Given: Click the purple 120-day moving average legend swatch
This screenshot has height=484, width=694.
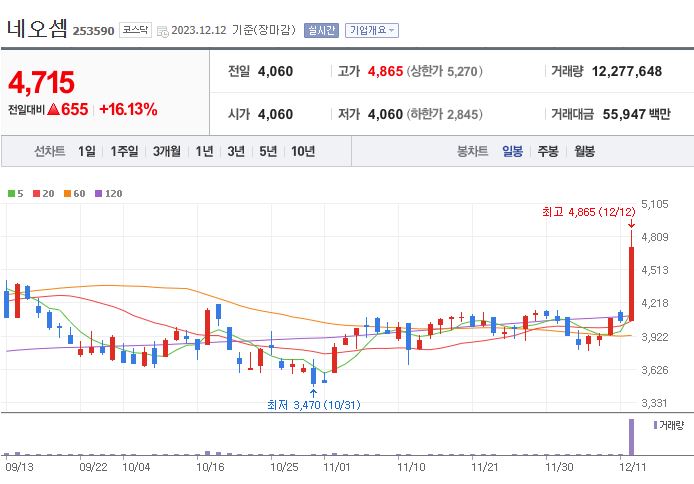Looking at the screenshot, I should click(x=99, y=193).
